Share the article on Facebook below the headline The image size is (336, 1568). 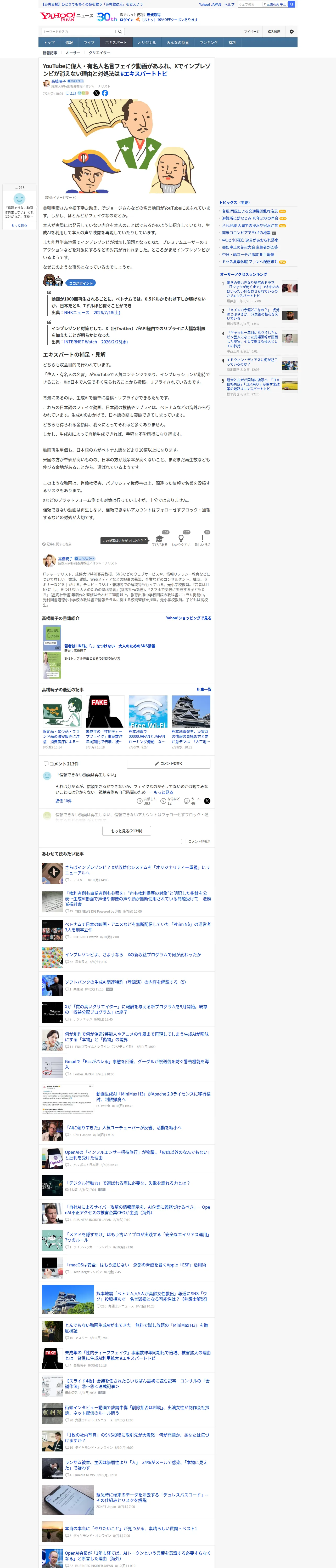(105, 93)
